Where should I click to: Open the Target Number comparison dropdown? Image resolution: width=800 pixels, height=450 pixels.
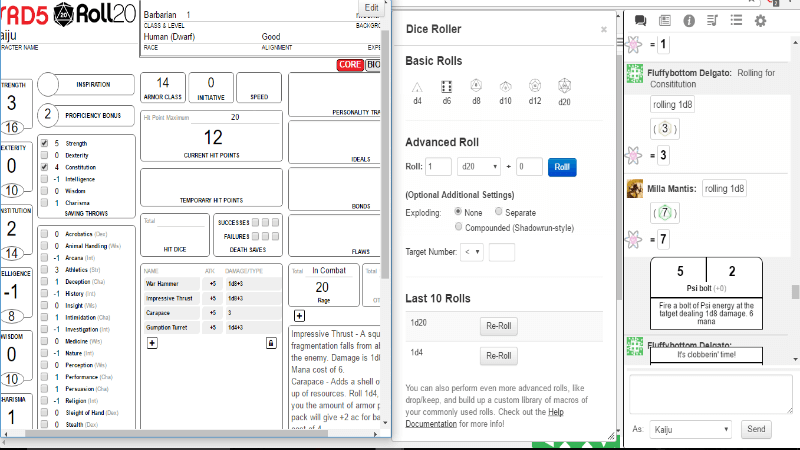point(472,252)
